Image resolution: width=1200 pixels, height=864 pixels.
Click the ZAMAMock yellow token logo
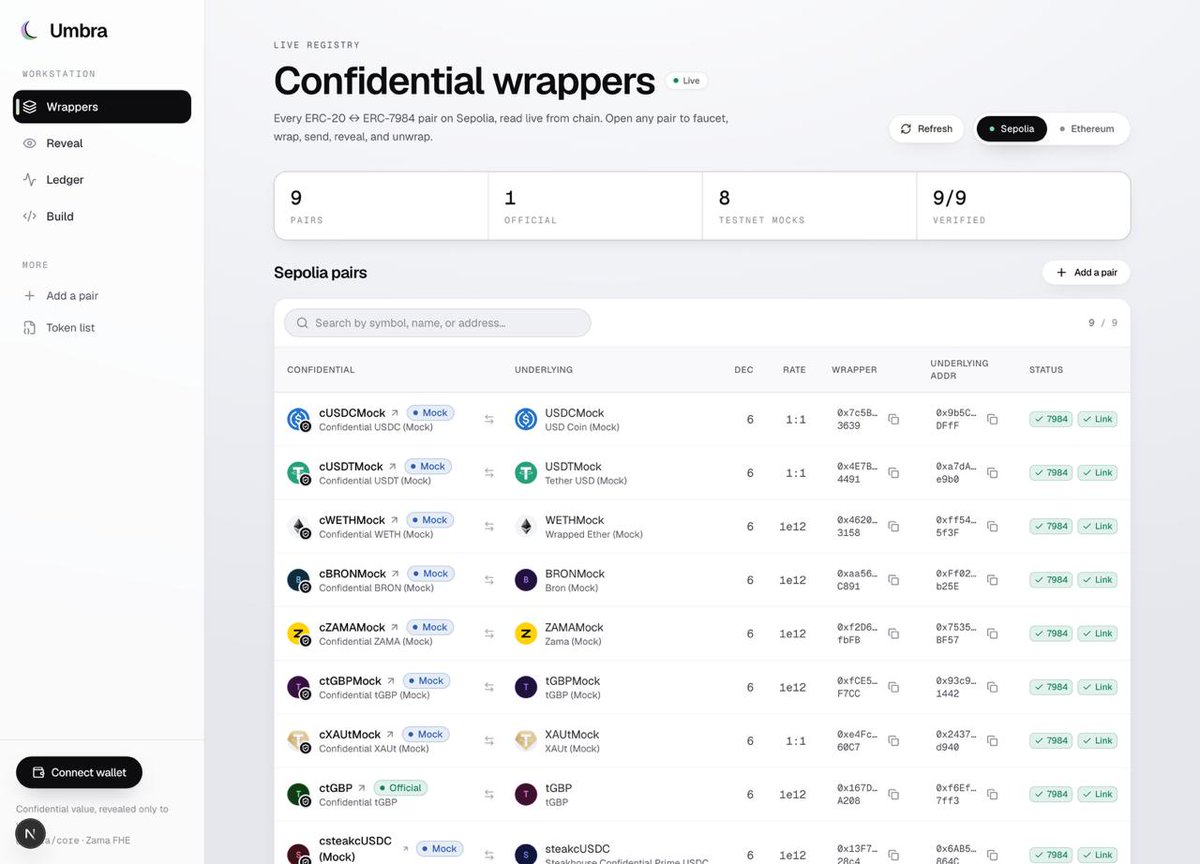coord(526,634)
